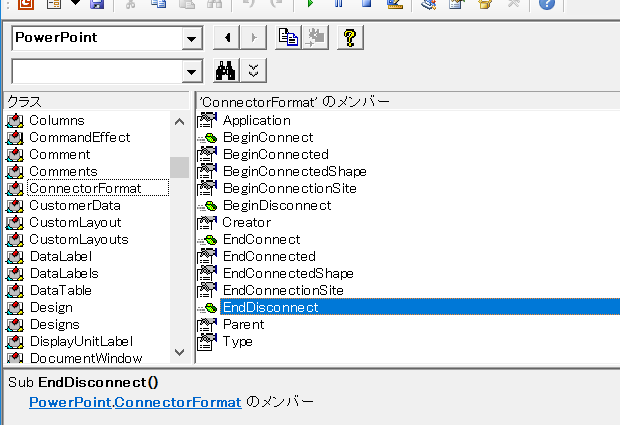This screenshot has width=620, height=425.
Task: Select the CustomerData class
Action: pos(75,206)
